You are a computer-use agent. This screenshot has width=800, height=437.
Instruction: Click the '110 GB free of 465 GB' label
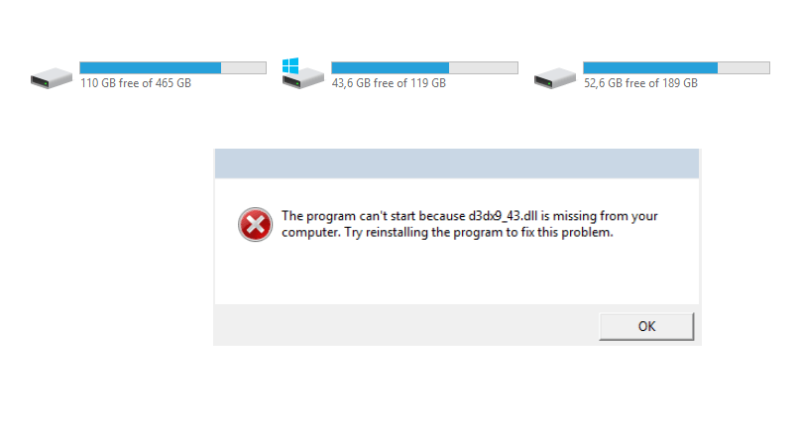point(136,83)
